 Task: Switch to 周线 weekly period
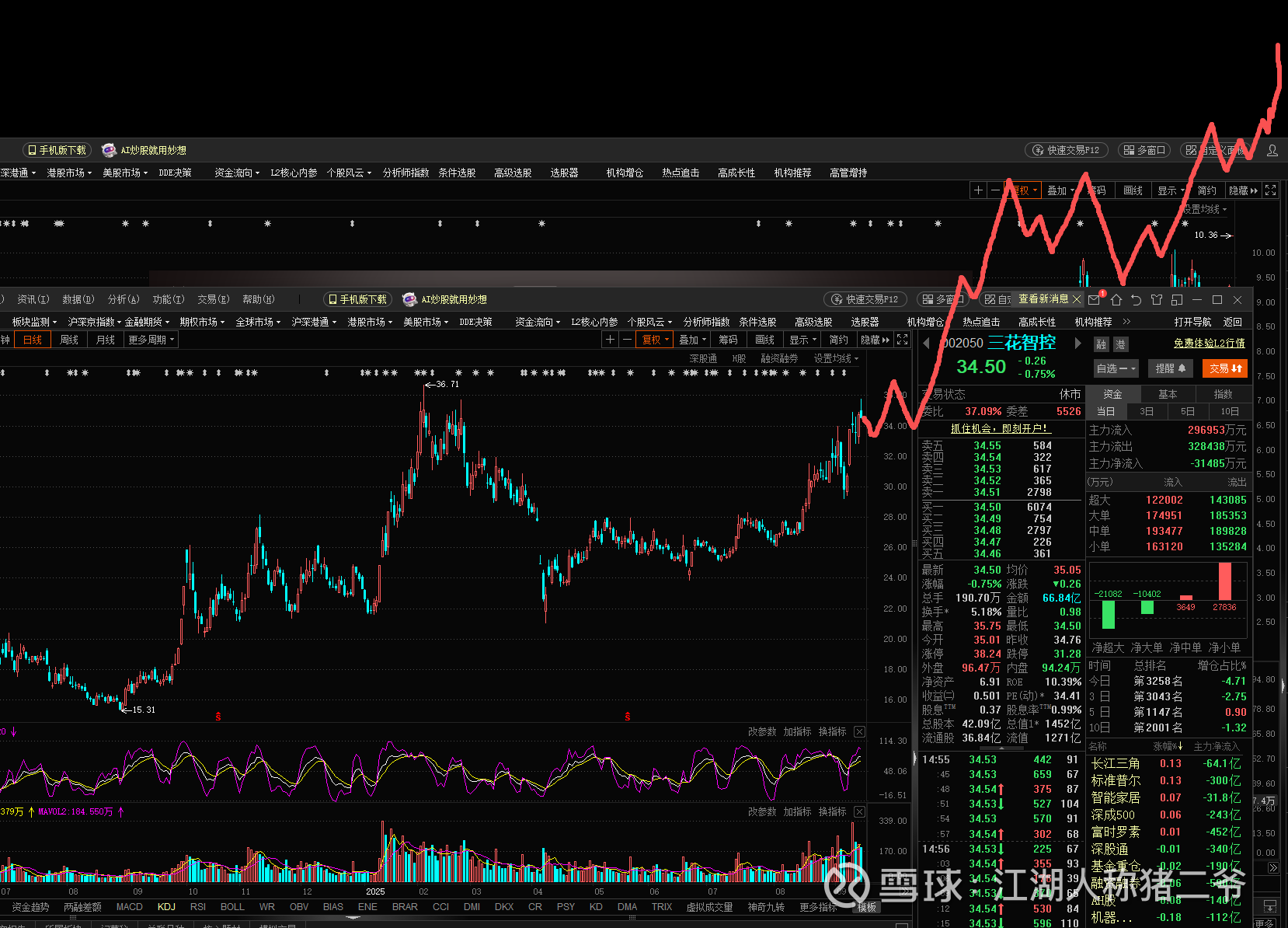[x=69, y=340]
